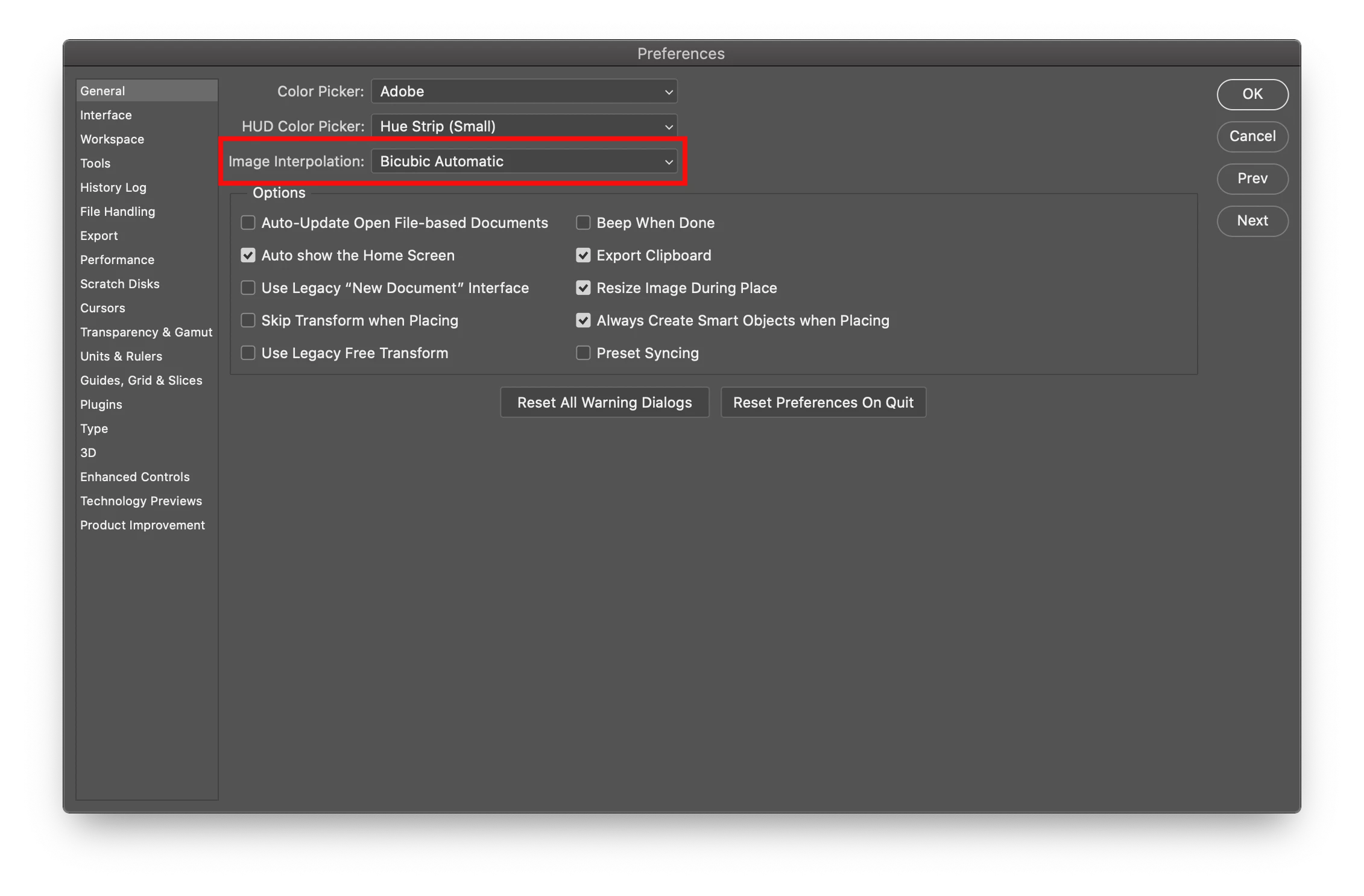The image size is (1364, 896).
Task: Open Technology Previews section
Action: pos(141,501)
